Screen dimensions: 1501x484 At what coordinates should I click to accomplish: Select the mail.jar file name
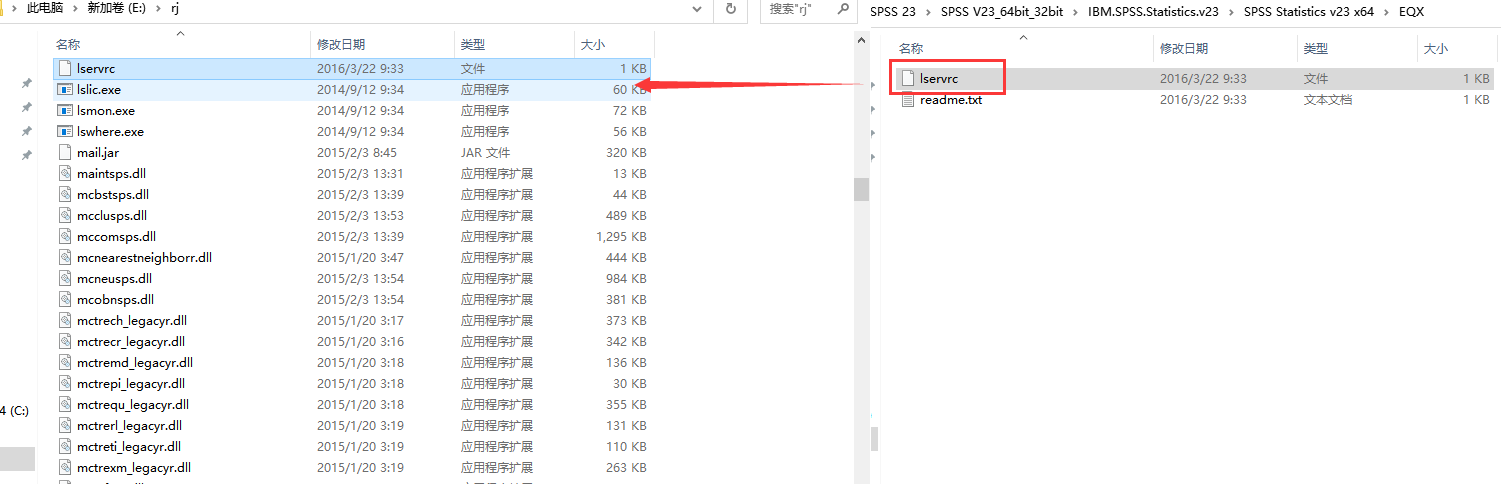(97, 152)
